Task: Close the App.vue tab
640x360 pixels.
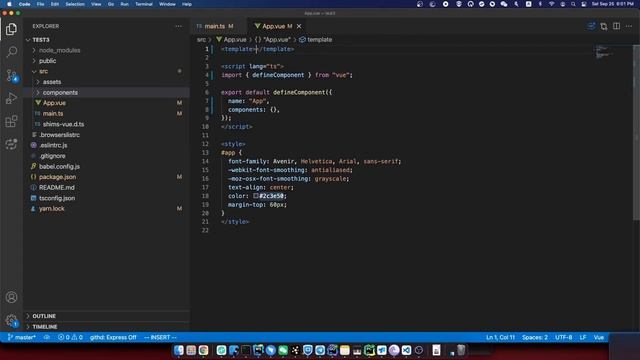Action: pos(299,26)
